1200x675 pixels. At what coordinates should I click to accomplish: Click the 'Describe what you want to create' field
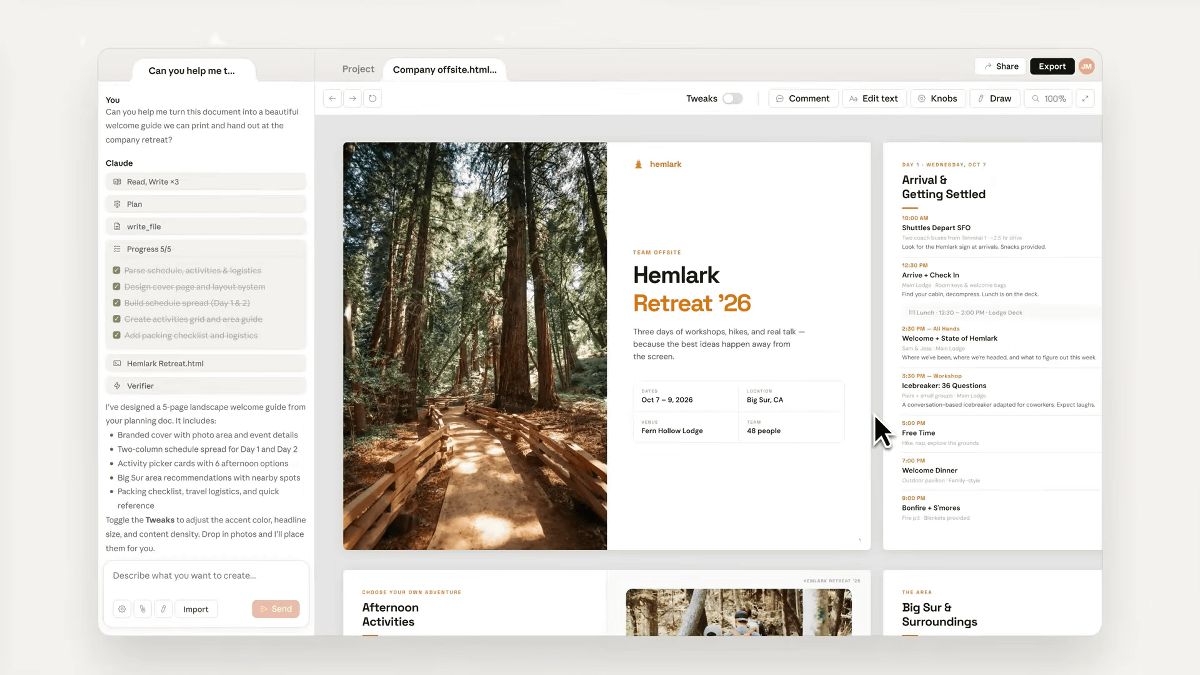[205, 576]
